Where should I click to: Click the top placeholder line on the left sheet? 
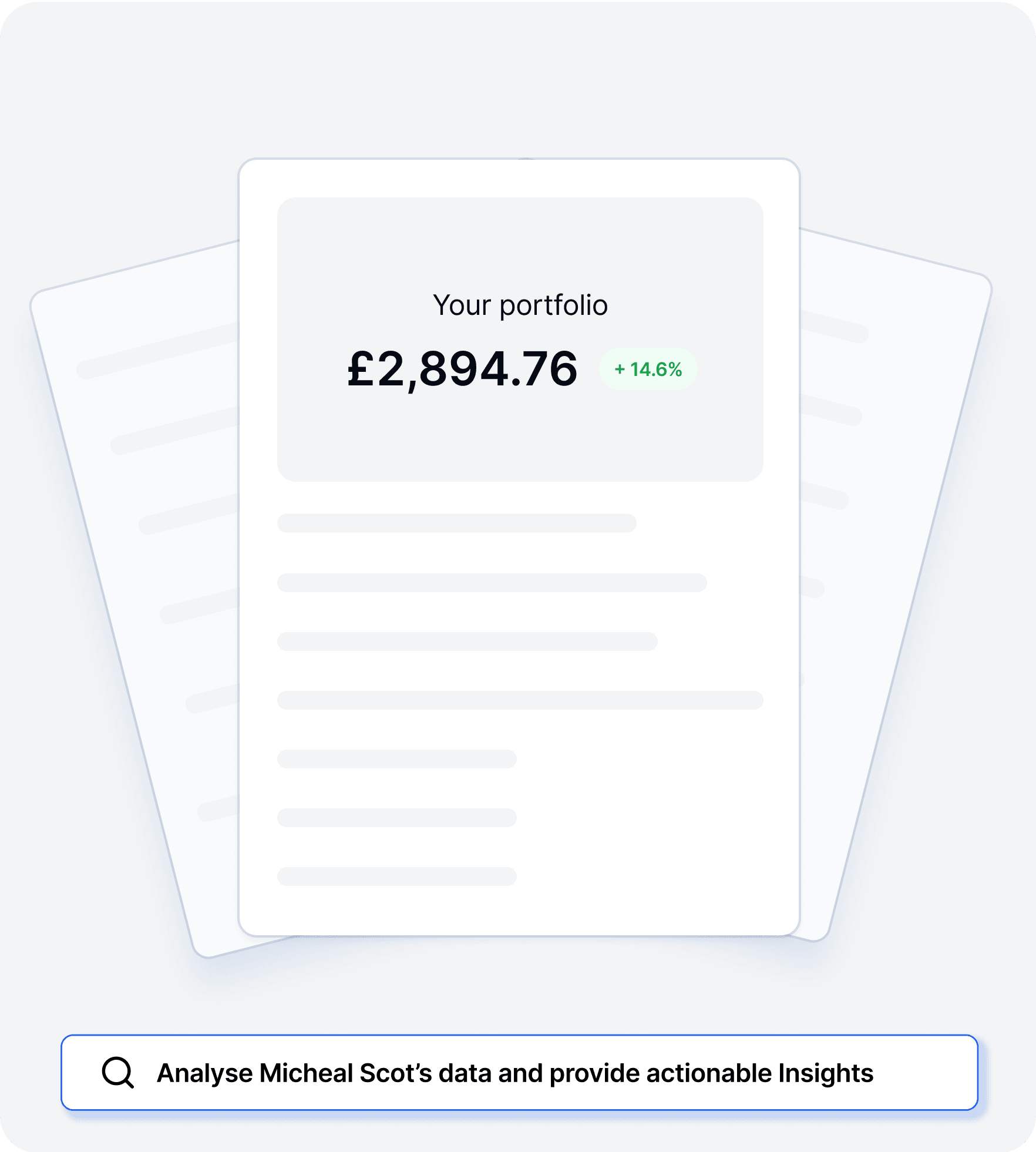click(x=157, y=351)
